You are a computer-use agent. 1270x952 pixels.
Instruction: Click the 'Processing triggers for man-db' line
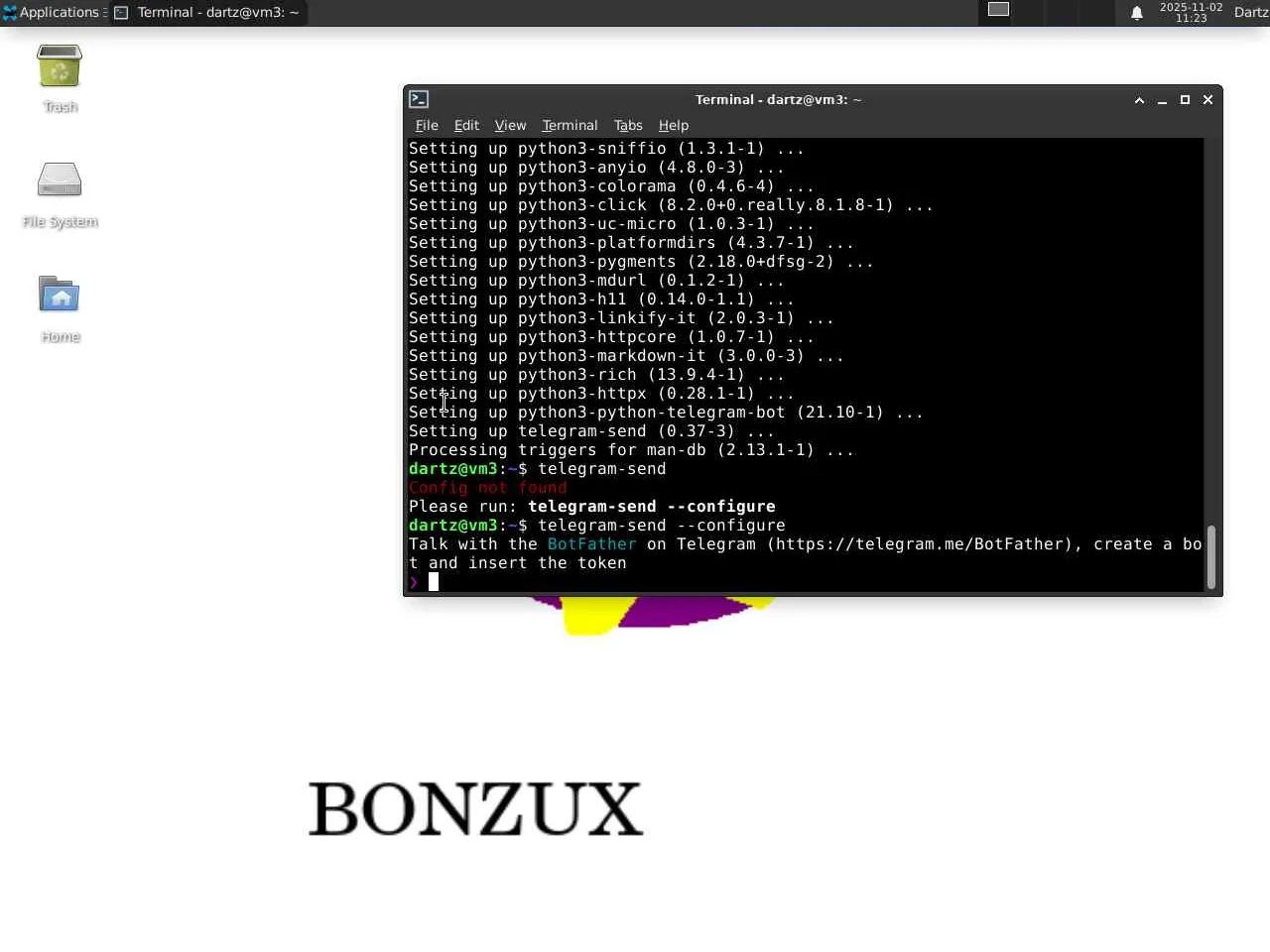[632, 450]
